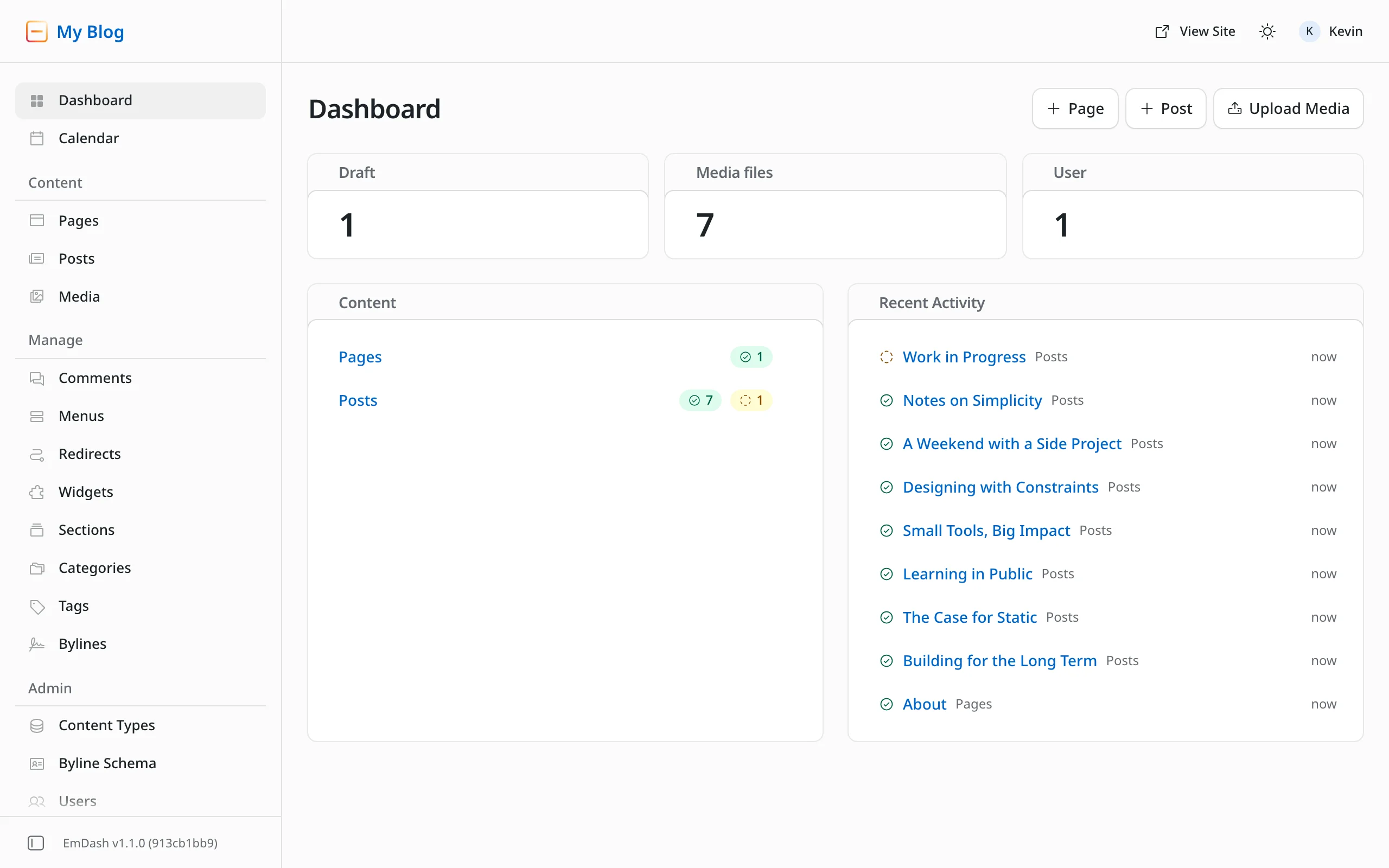Click the Menus sidebar icon
Screen dimensions: 1389x868
point(37,416)
